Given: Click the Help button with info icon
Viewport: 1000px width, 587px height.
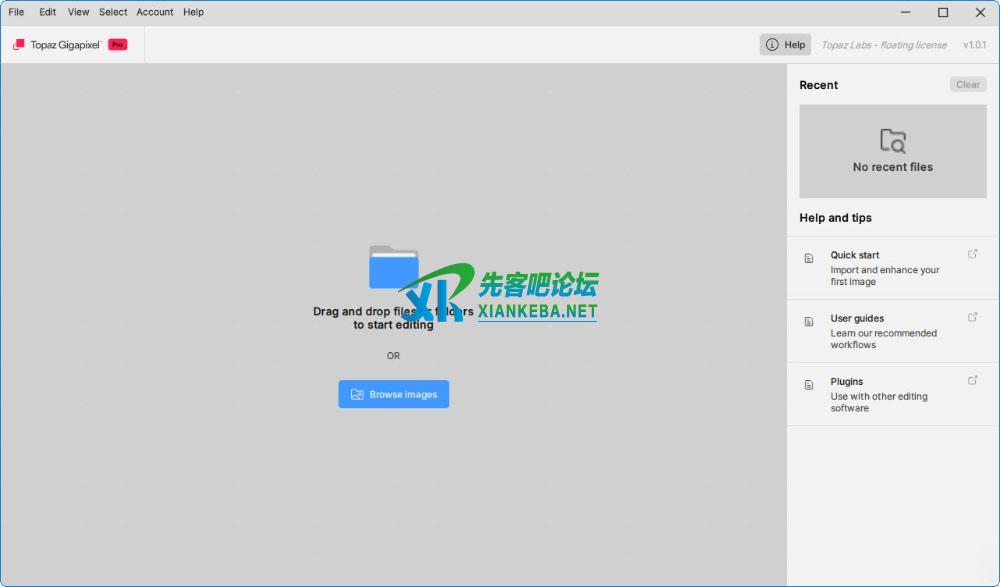Looking at the screenshot, I should coord(785,45).
